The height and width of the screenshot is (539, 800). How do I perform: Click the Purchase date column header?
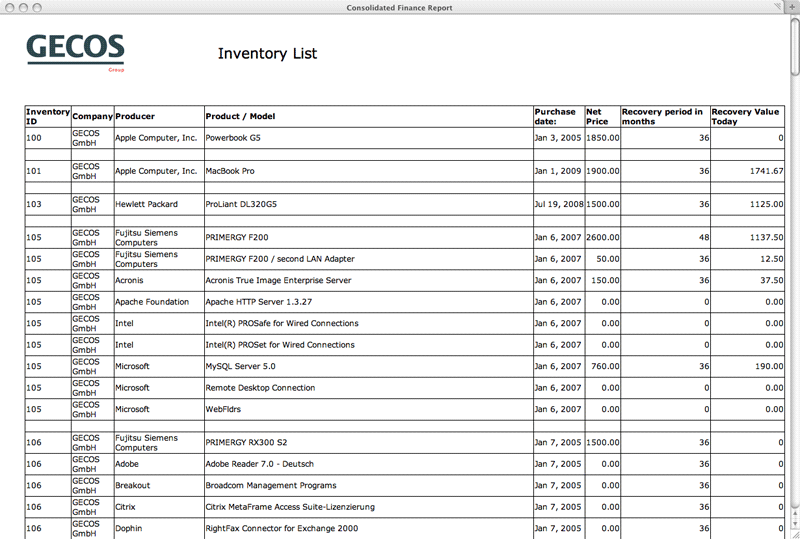point(559,116)
